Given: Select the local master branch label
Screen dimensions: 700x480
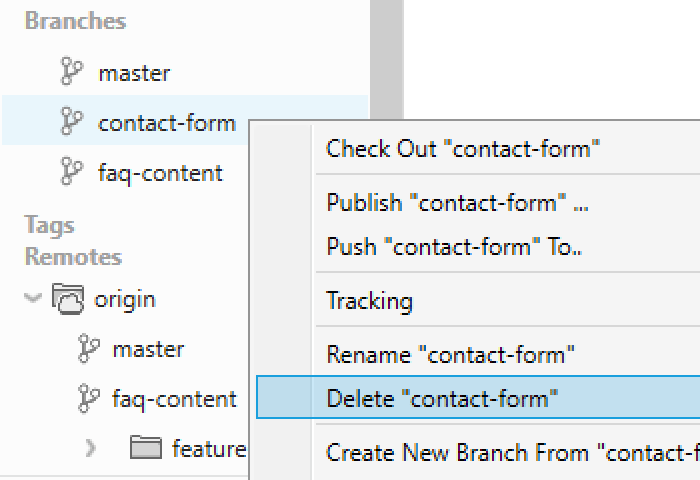Looking at the screenshot, I should click(x=134, y=73).
